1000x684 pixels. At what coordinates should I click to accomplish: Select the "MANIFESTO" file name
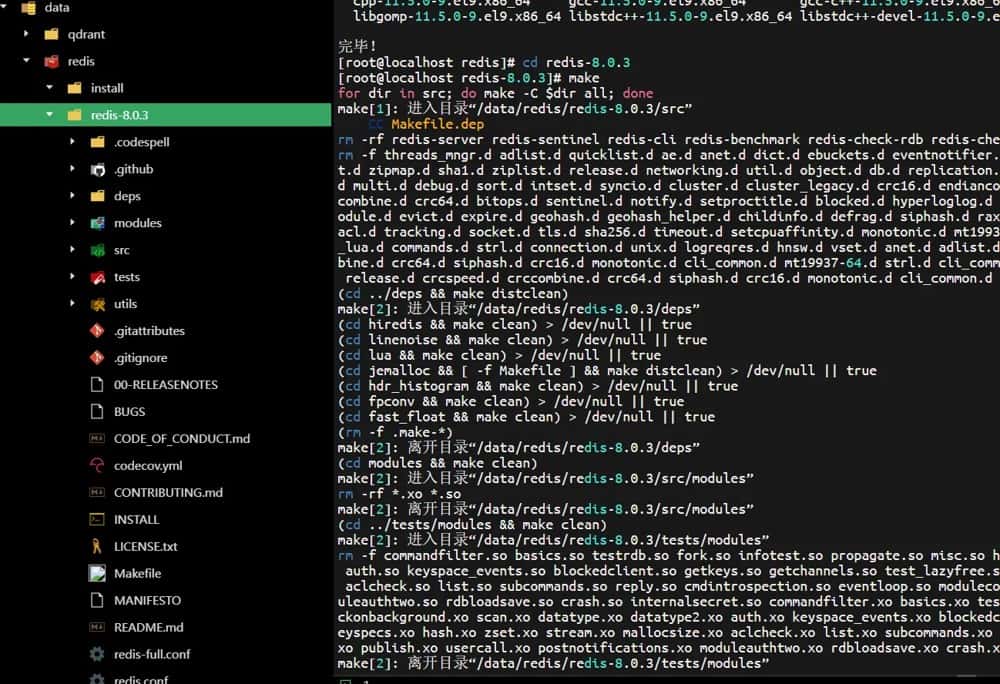(147, 600)
